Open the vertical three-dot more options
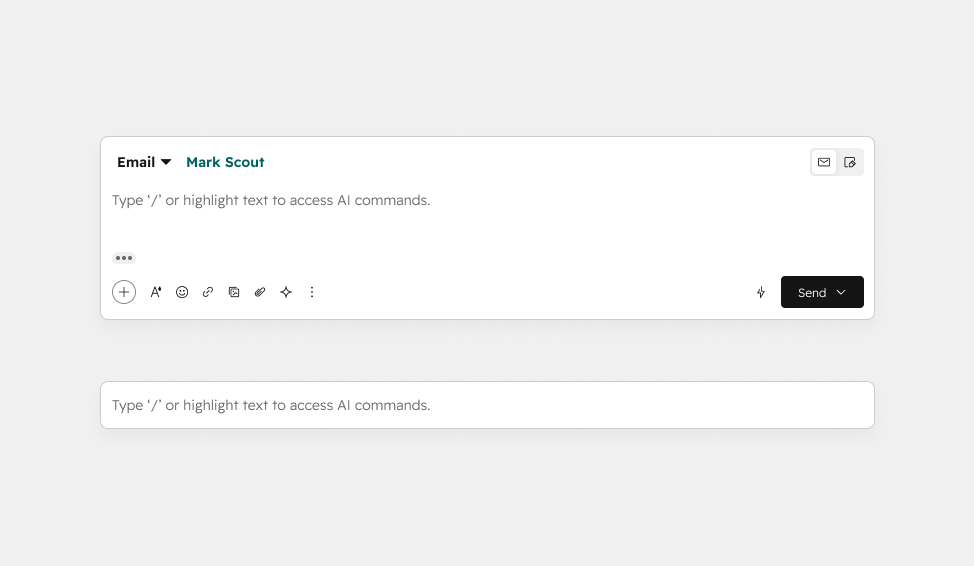 (x=312, y=292)
